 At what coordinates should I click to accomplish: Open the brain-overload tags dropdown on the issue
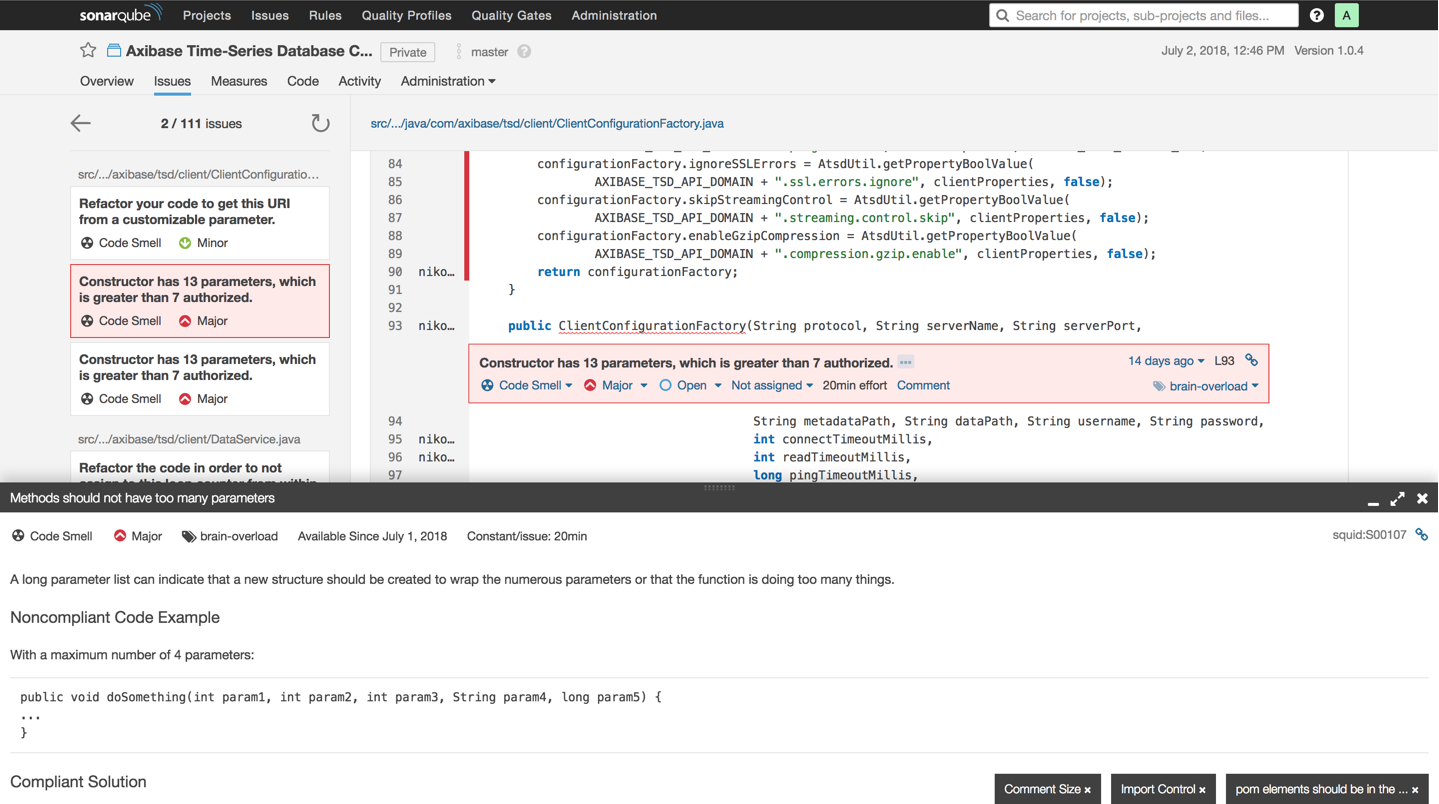pos(1205,386)
